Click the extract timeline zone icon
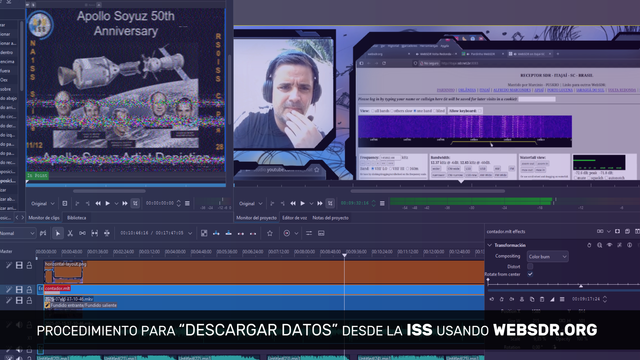The height and width of the screenshot is (360, 640). point(241,233)
